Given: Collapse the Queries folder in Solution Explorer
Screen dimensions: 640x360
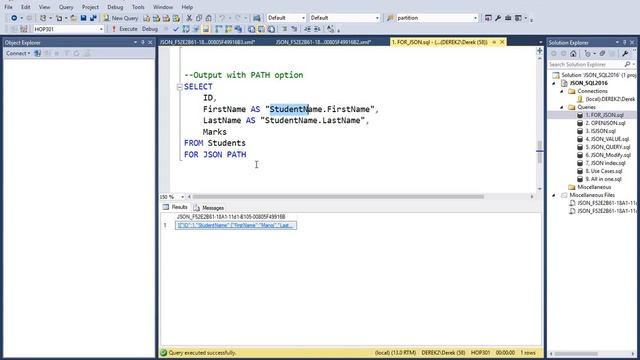Looking at the screenshot, I should click(x=562, y=107).
